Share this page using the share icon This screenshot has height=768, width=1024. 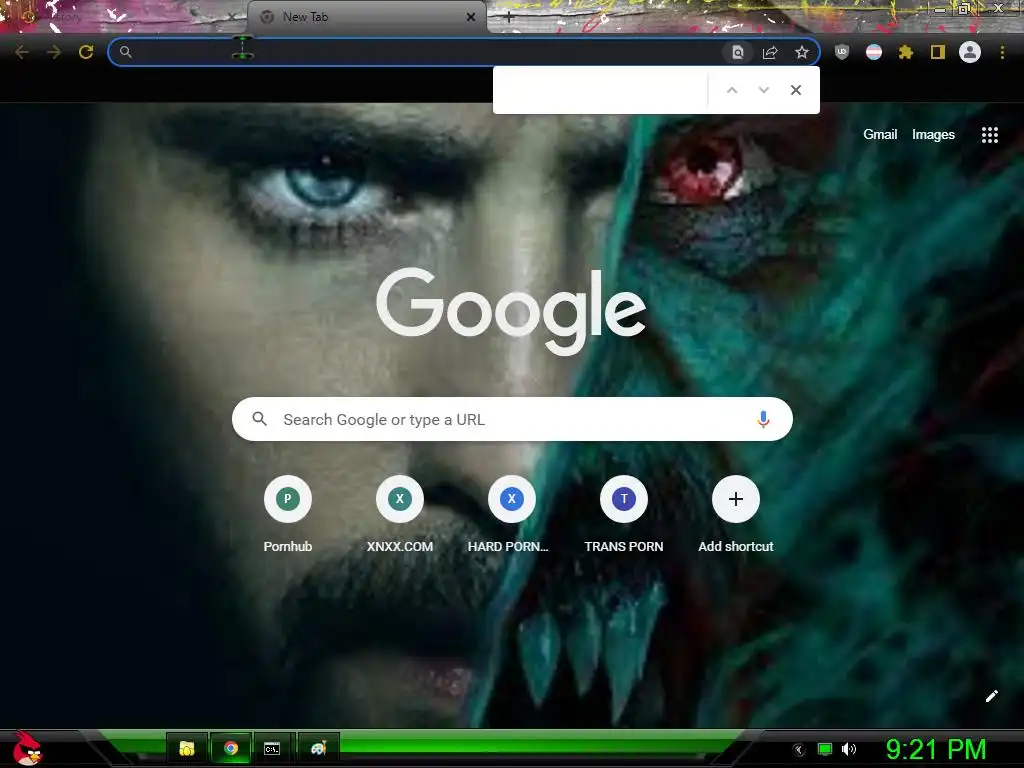pos(770,53)
